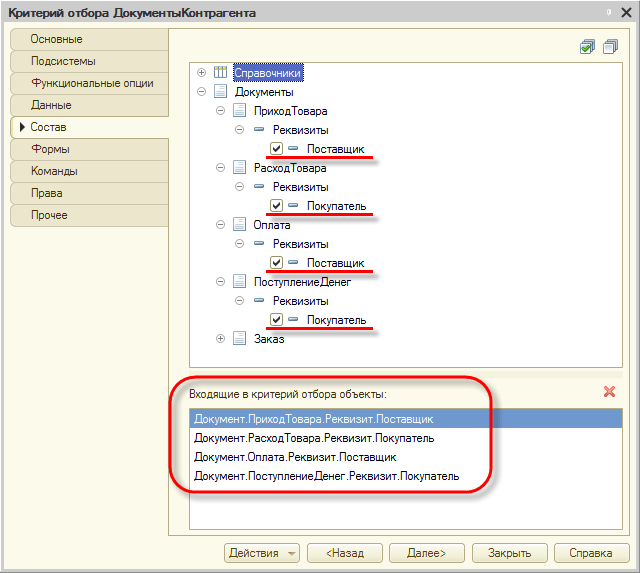The width and height of the screenshot is (640, 573).
Task: Click the Закрыть button
Action: [x=509, y=553]
